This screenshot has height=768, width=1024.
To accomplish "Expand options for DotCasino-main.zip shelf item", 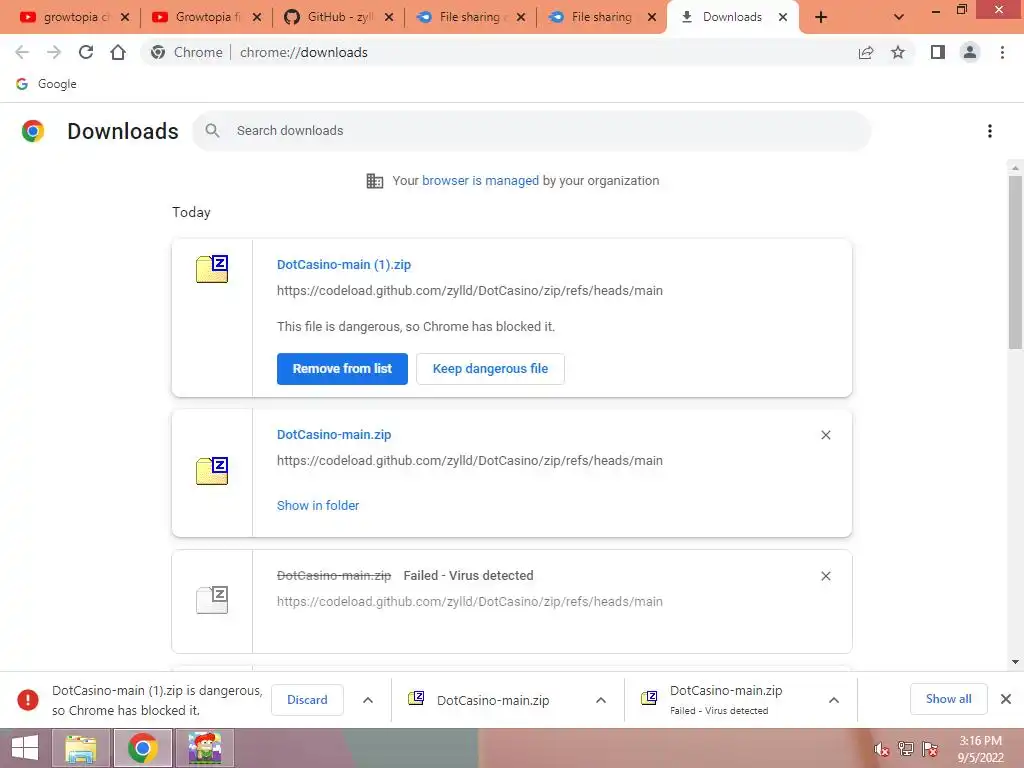I will coord(601,700).
